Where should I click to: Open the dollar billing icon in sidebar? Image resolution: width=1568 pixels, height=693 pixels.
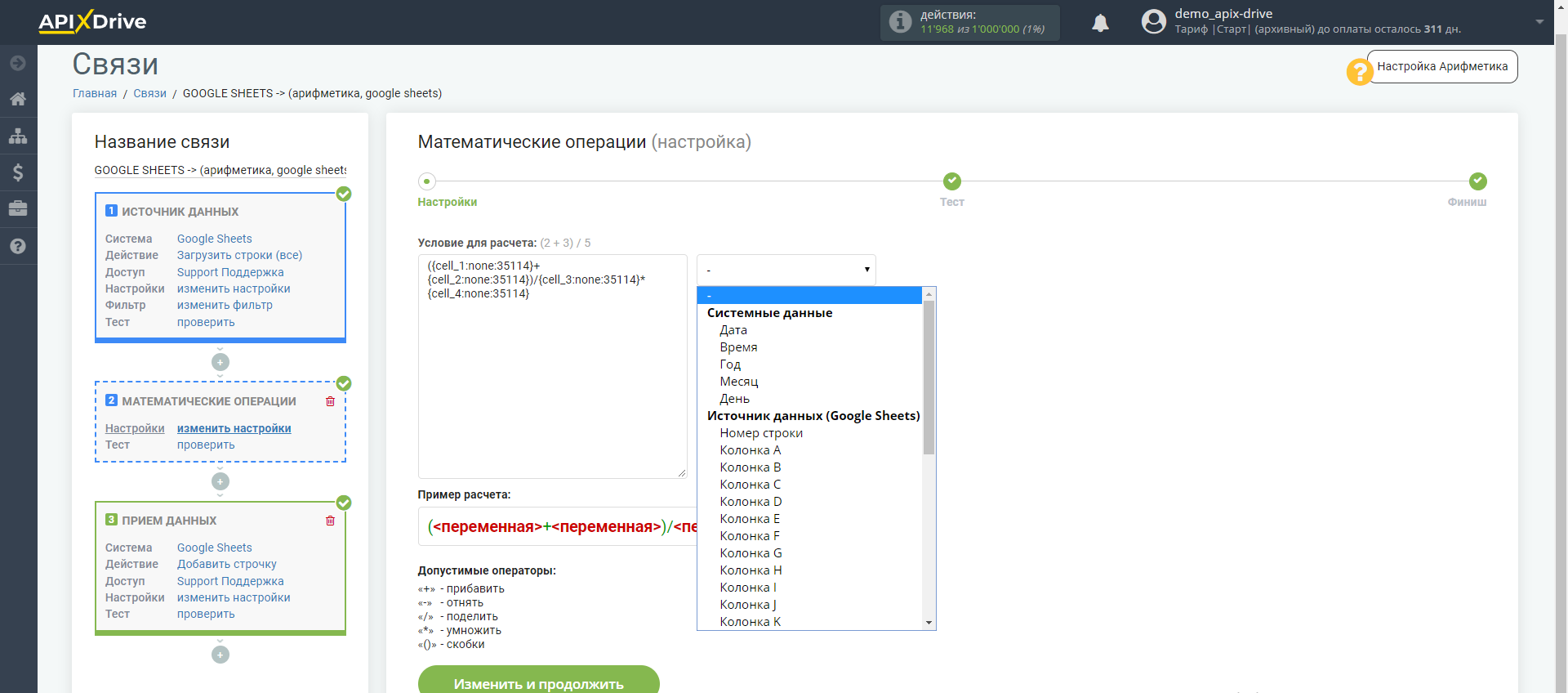[x=18, y=172]
